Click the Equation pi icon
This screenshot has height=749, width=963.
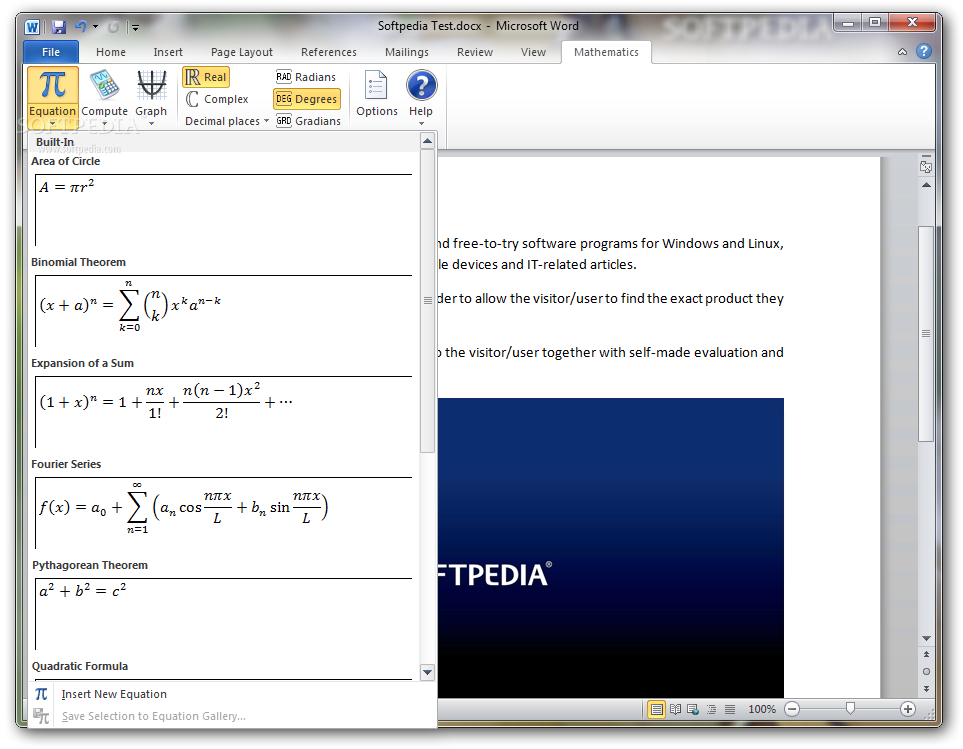point(53,85)
